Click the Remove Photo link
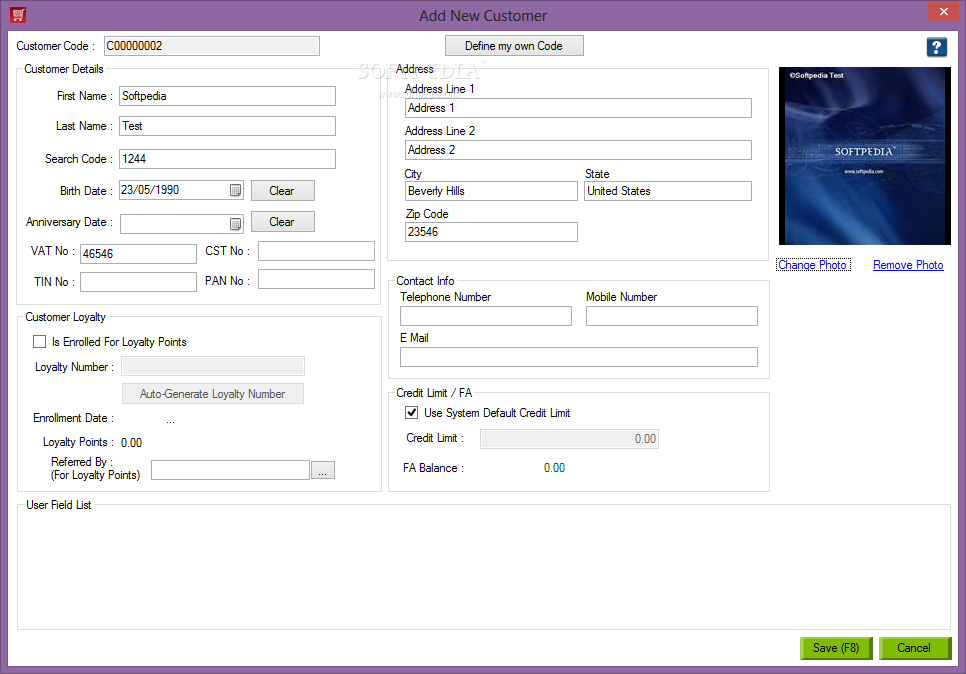Viewport: 966px width, 674px height. click(907, 265)
